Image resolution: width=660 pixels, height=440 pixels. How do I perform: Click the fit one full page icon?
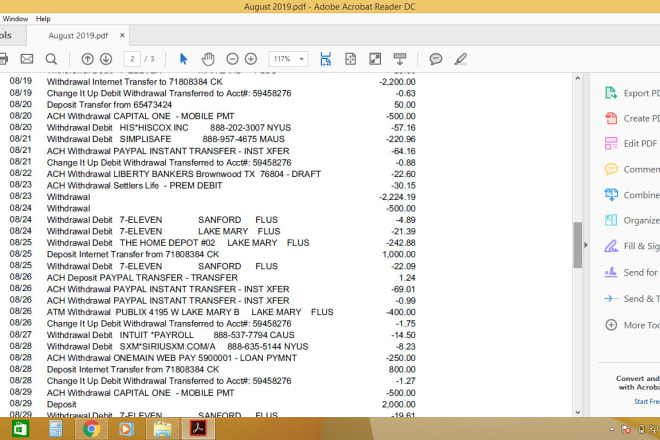pyautogui.click(x=350, y=59)
